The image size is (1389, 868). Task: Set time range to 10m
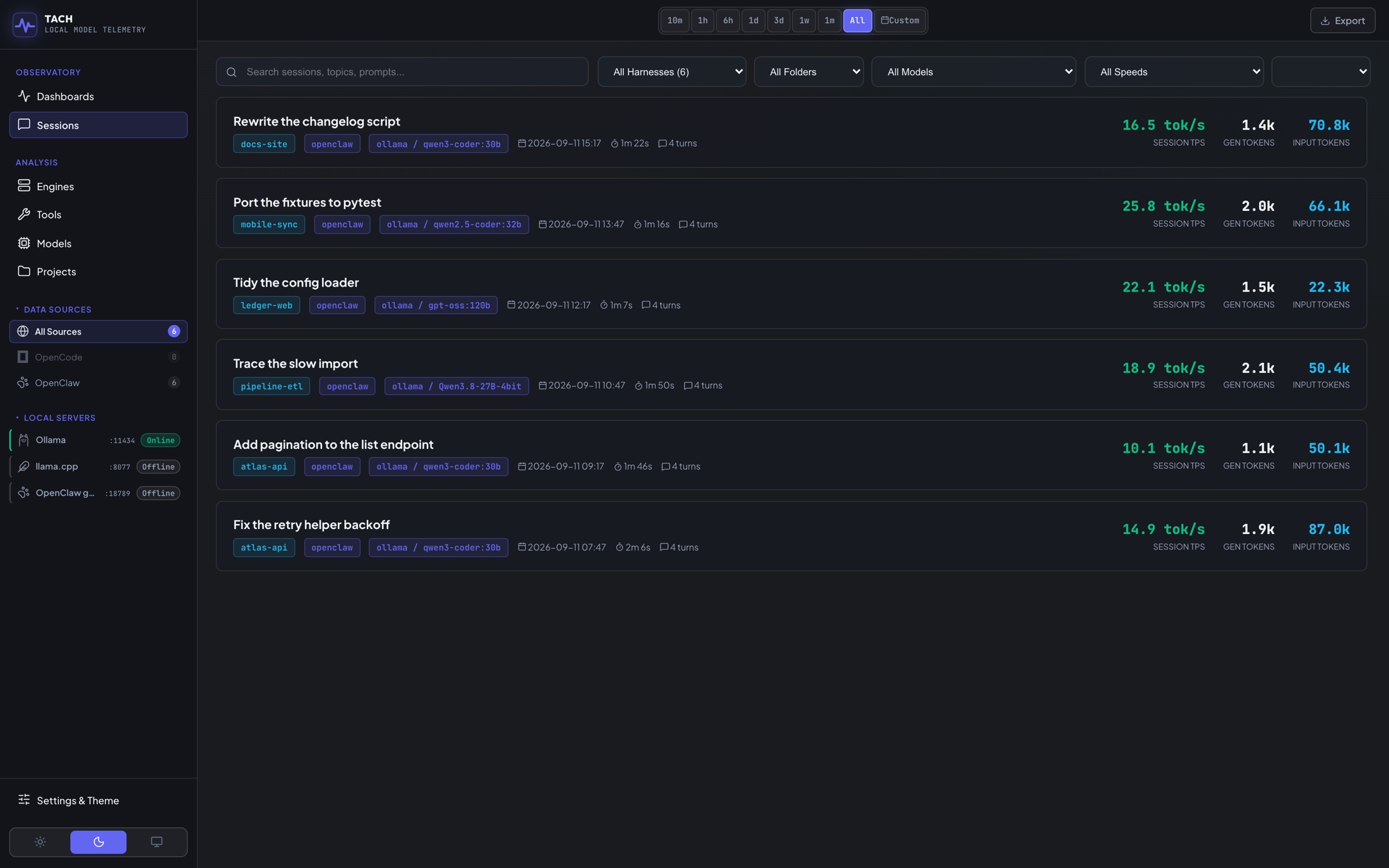[675, 21]
